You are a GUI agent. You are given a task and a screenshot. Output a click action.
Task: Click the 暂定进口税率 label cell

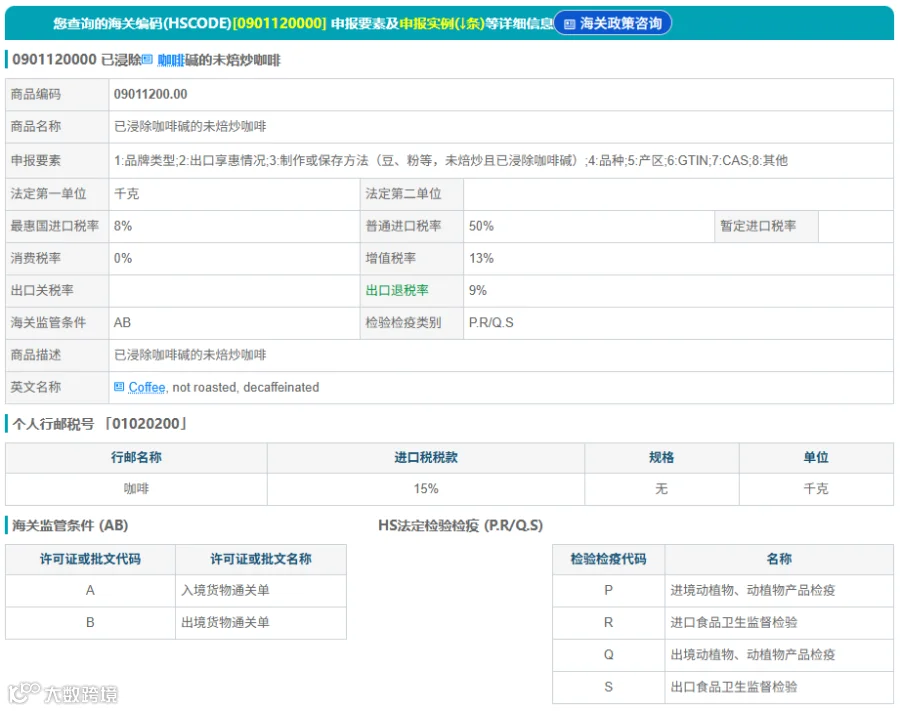tap(766, 226)
